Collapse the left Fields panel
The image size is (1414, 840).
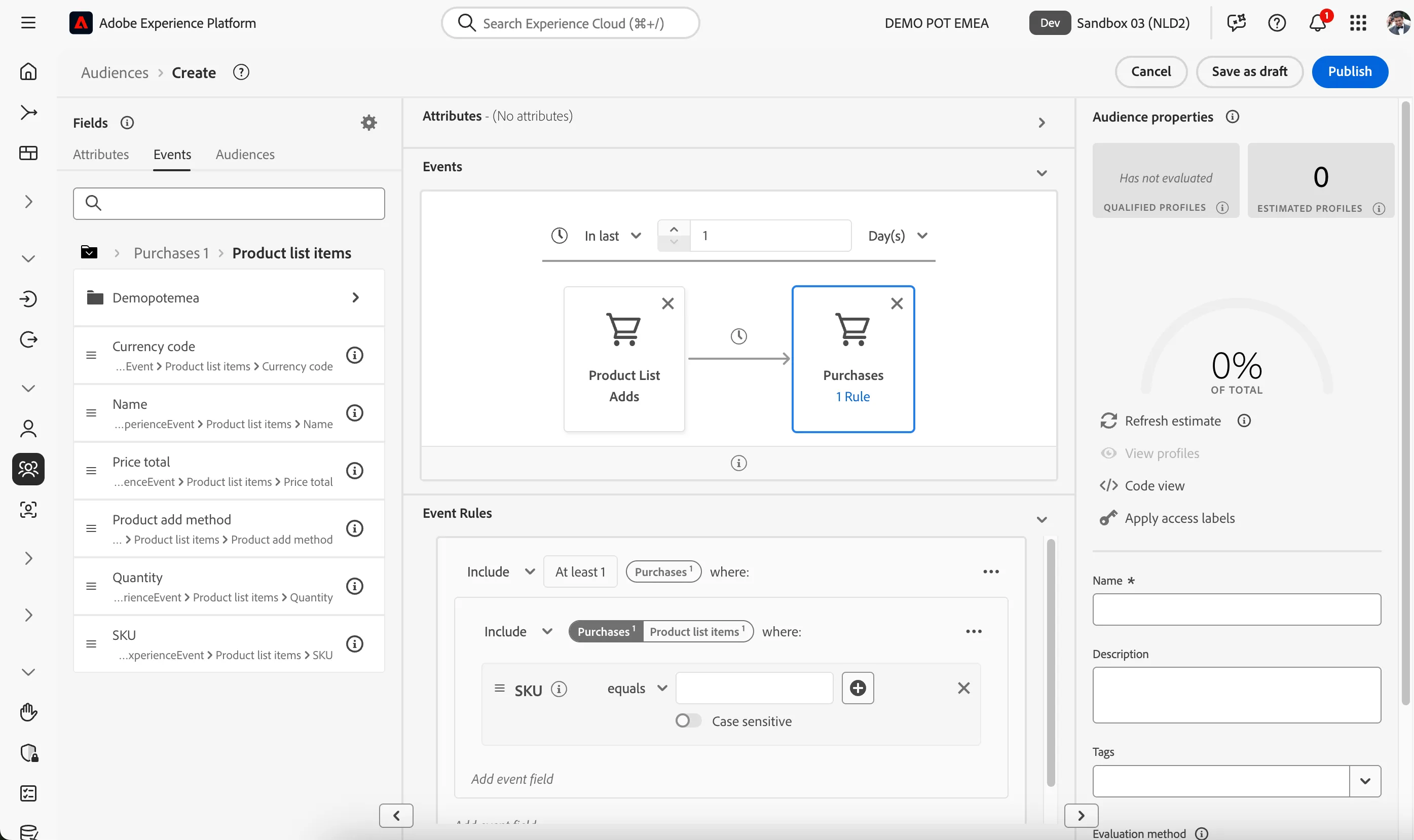[x=396, y=815]
